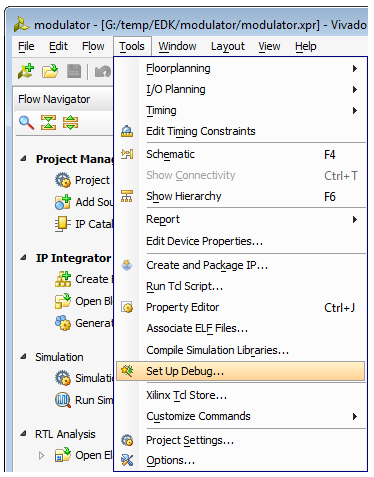374x477 pixels.
Task: Choose Edit Timing Constraints
Action: click(240, 131)
